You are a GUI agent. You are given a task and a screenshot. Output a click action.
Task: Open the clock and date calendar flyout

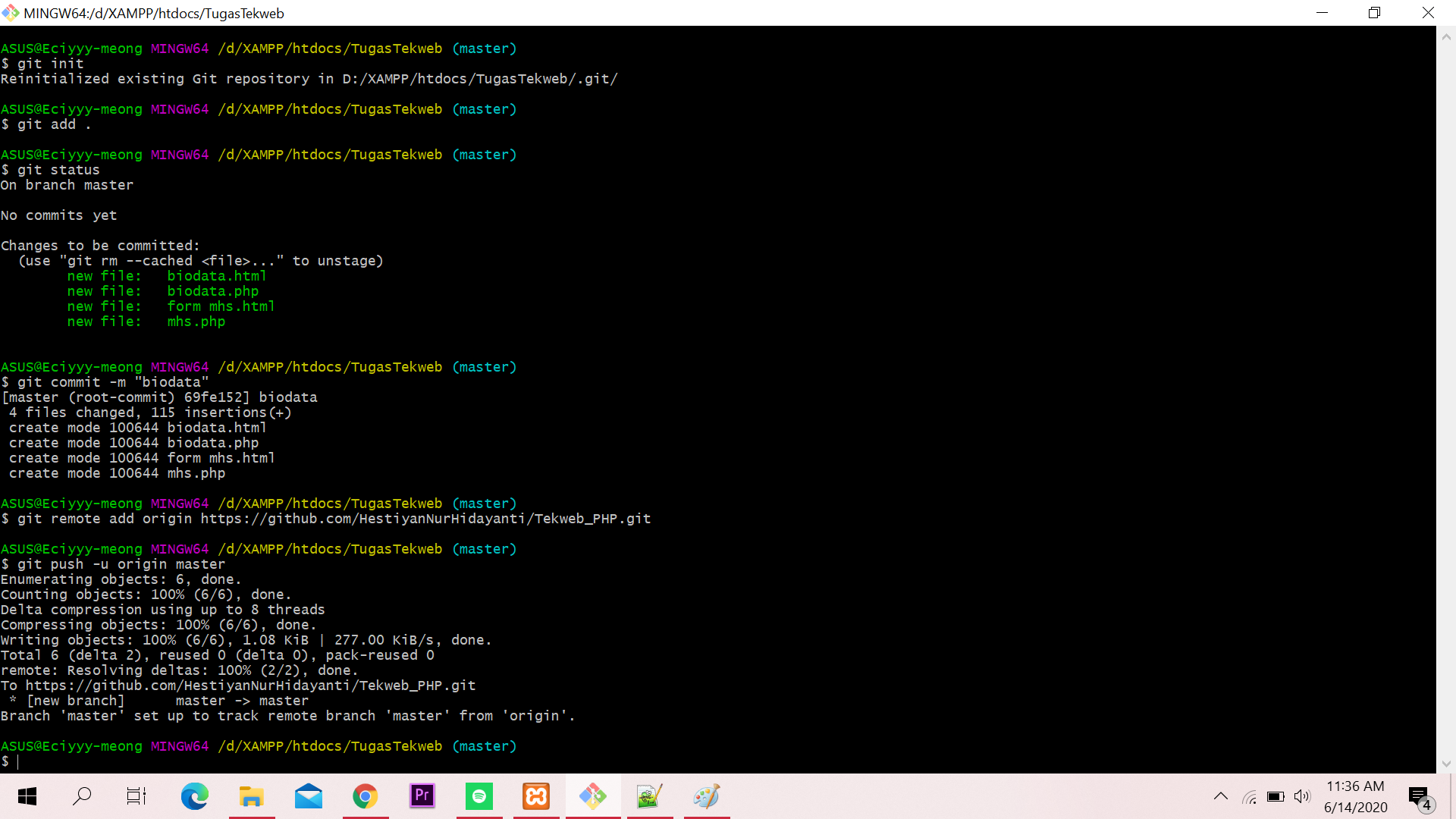pos(1356,796)
